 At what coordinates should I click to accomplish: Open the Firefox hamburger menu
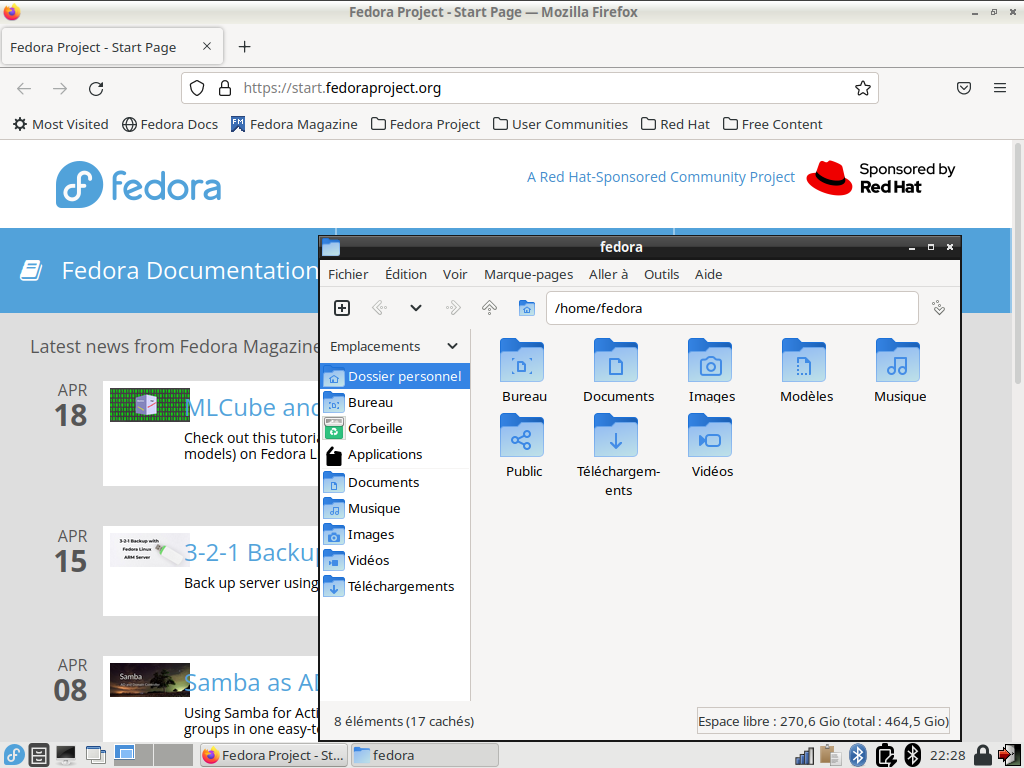1000,88
